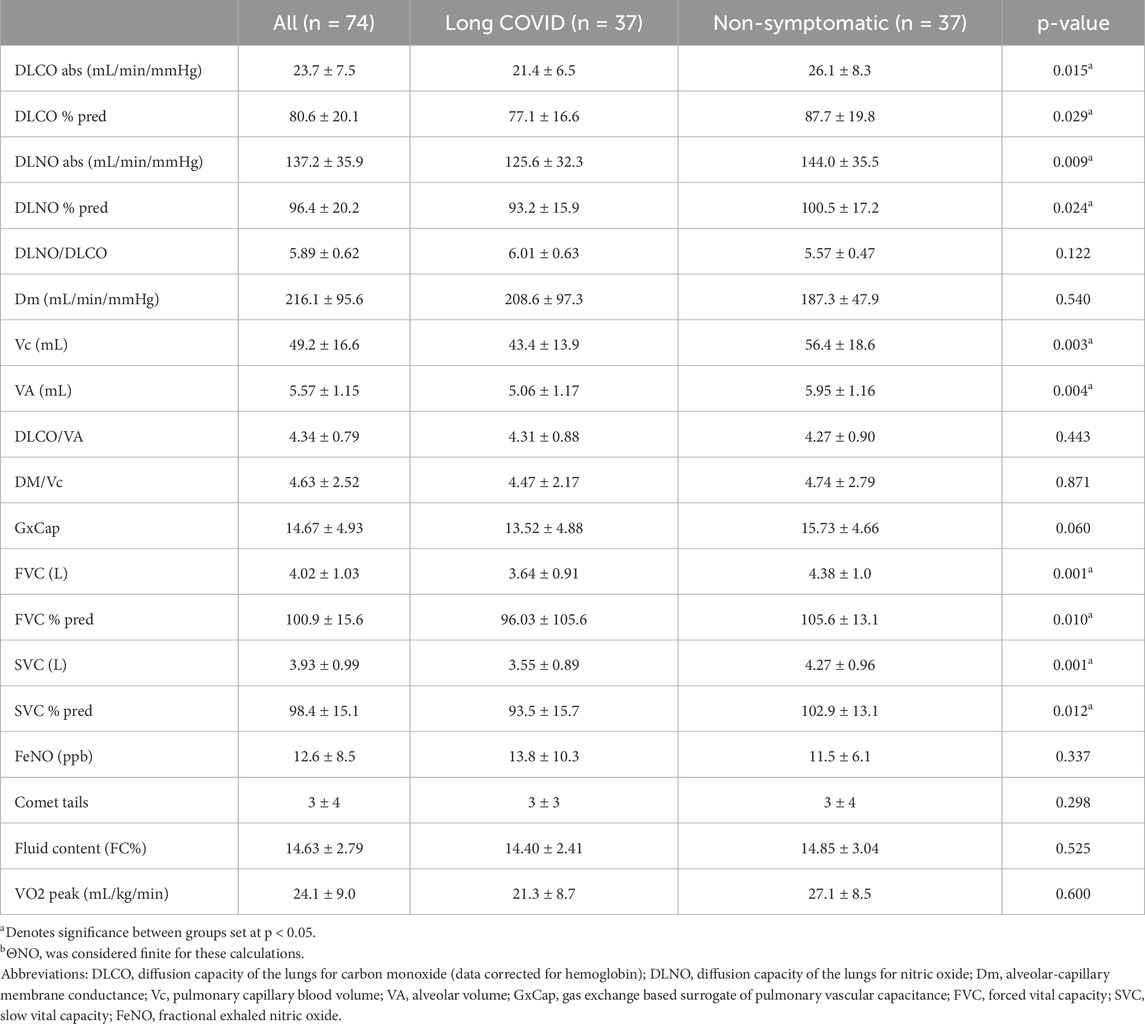The image size is (1145, 1024).
Task: Click the 0.015 p-value for DLCO abs
Action: pos(1073,70)
